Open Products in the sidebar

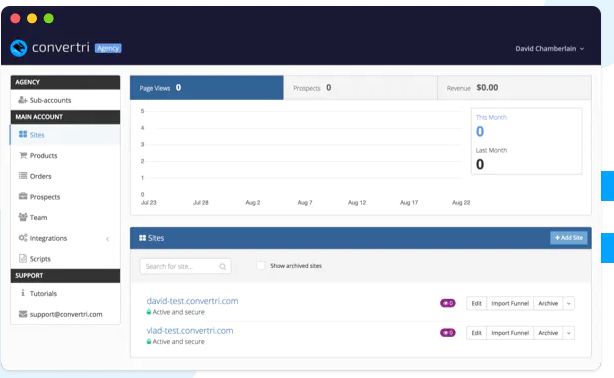(65, 156)
